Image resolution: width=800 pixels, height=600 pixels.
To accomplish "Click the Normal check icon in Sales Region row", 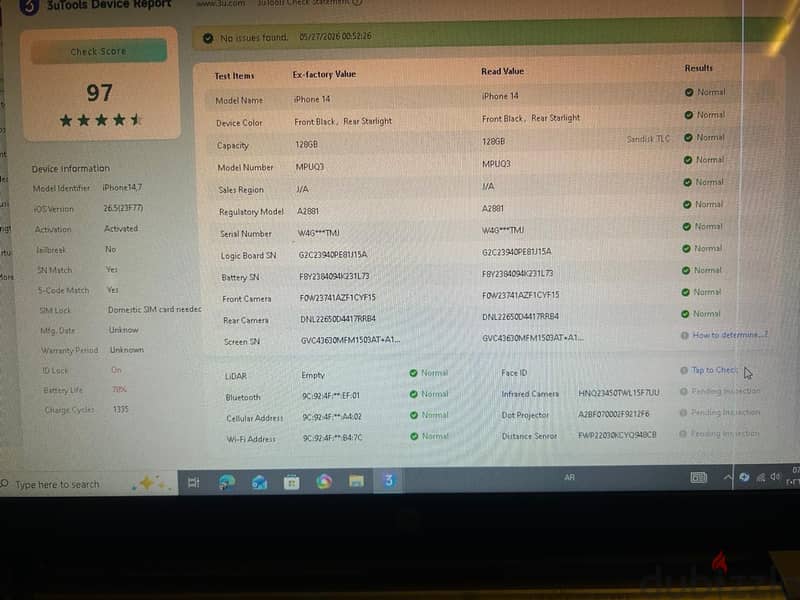I will pos(687,182).
